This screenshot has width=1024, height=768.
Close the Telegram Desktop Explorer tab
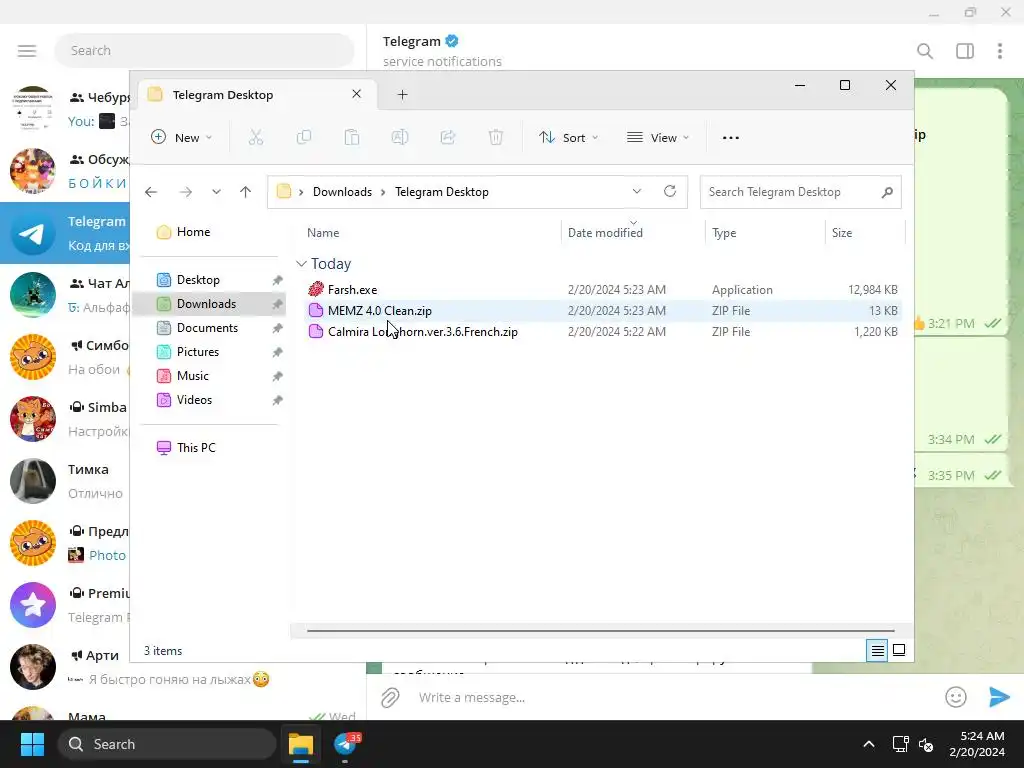point(357,94)
